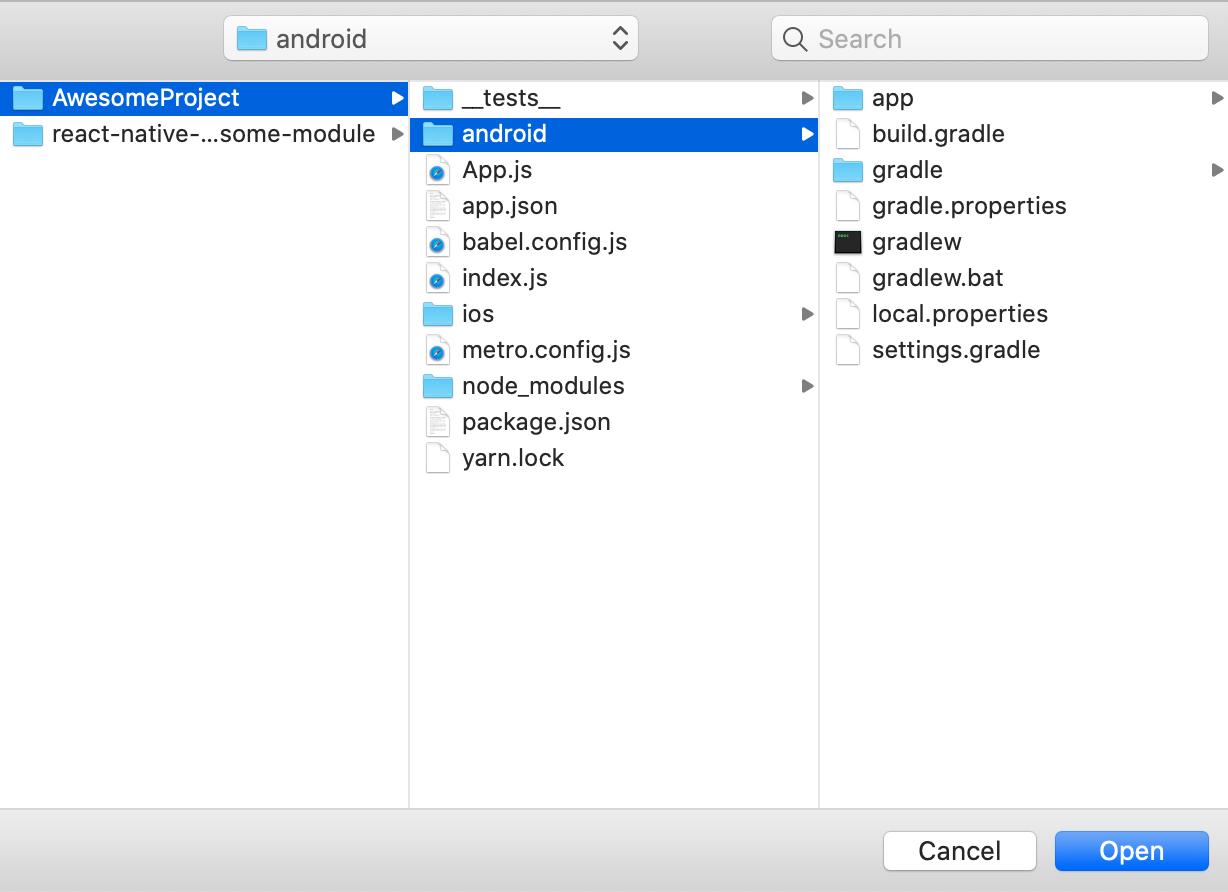This screenshot has width=1228, height=892.
Task: Click the ios folder icon
Action: pyautogui.click(x=438, y=314)
